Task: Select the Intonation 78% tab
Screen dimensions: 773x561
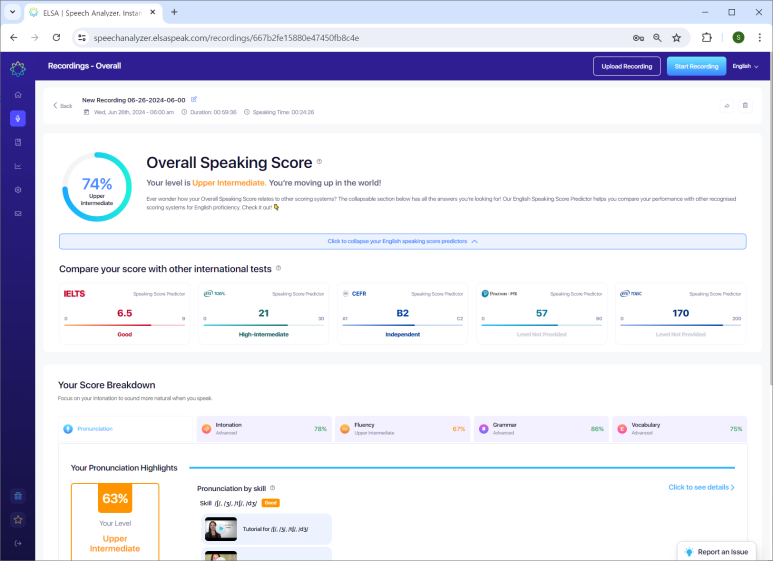Action: (x=264, y=429)
